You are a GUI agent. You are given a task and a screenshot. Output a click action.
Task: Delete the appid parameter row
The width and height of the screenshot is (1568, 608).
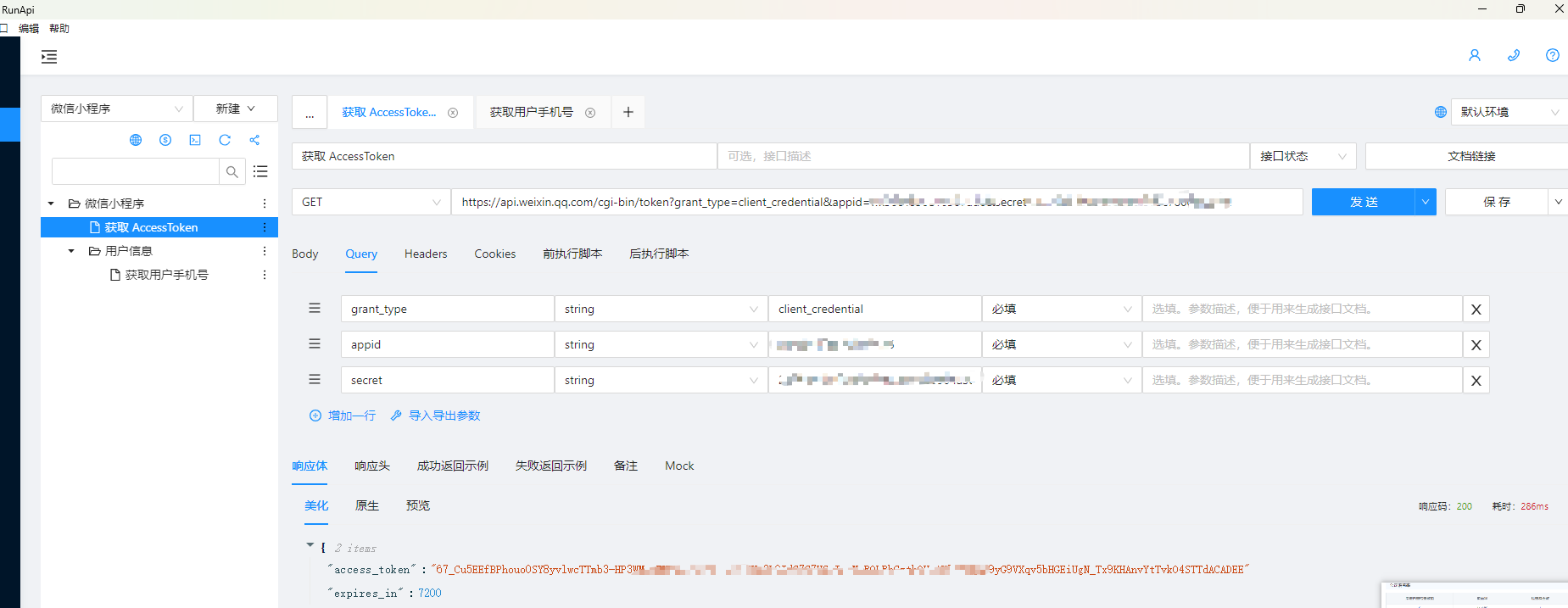point(1476,345)
